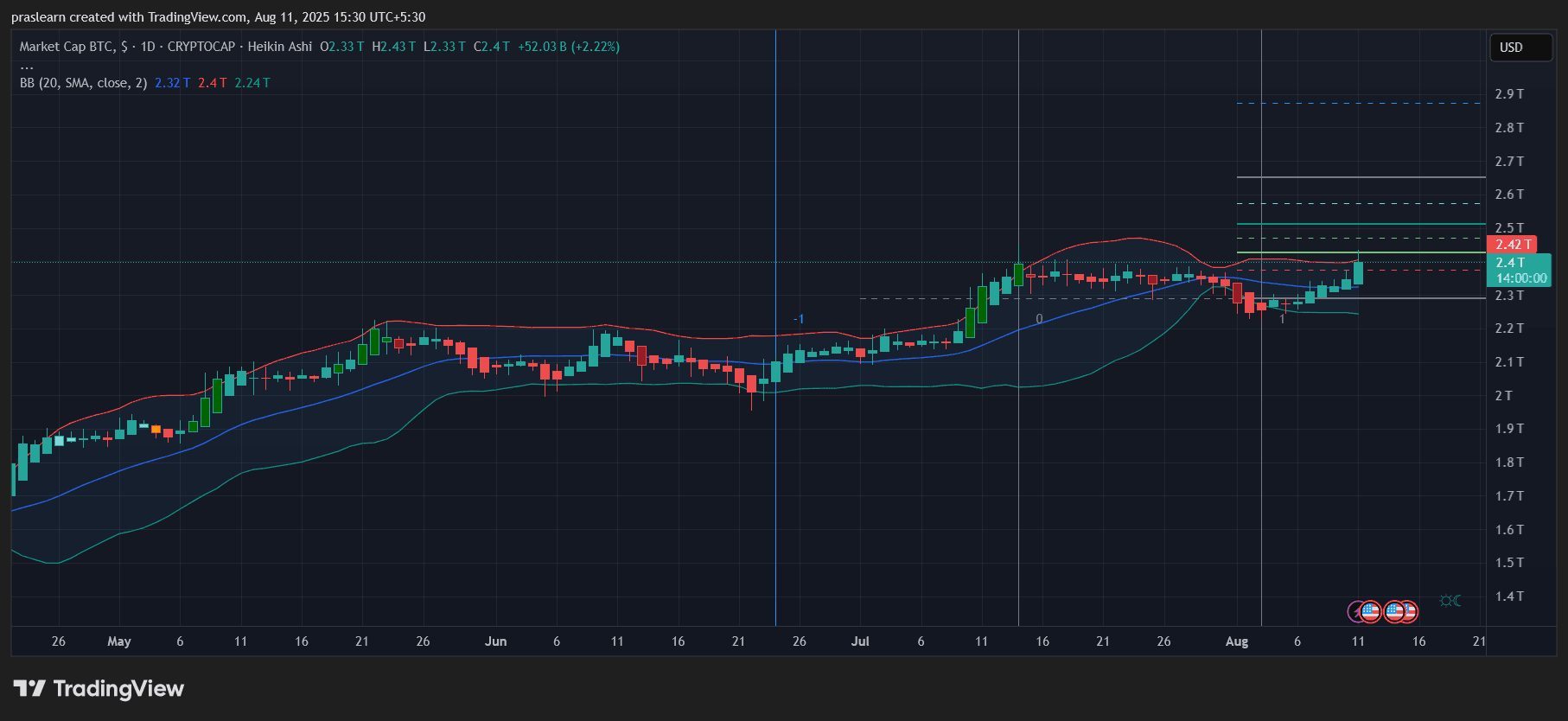1568x721 pixels.
Task: Open the USD currency selector
Action: click(1520, 48)
